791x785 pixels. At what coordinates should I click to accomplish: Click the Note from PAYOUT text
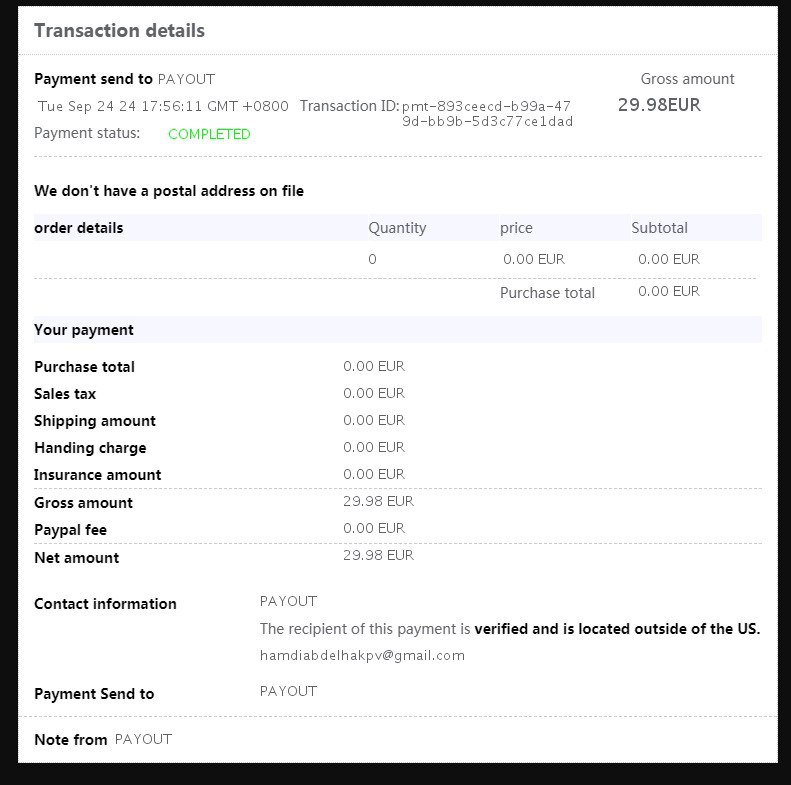point(103,740)
